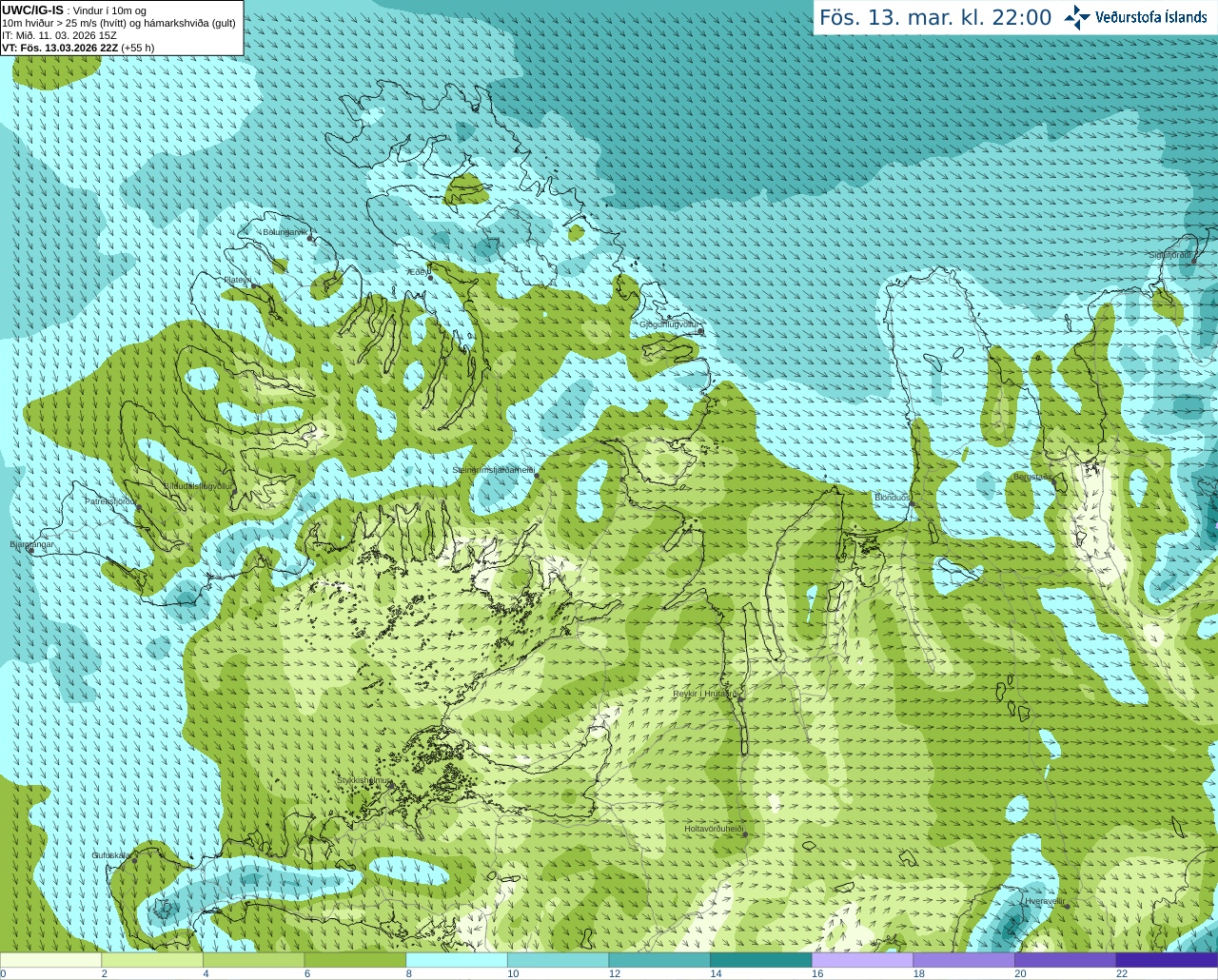Pick the 8–10 m/s light cyan legend swatch
Viewport: 1218px width, 980px height.
click(457, 960)
